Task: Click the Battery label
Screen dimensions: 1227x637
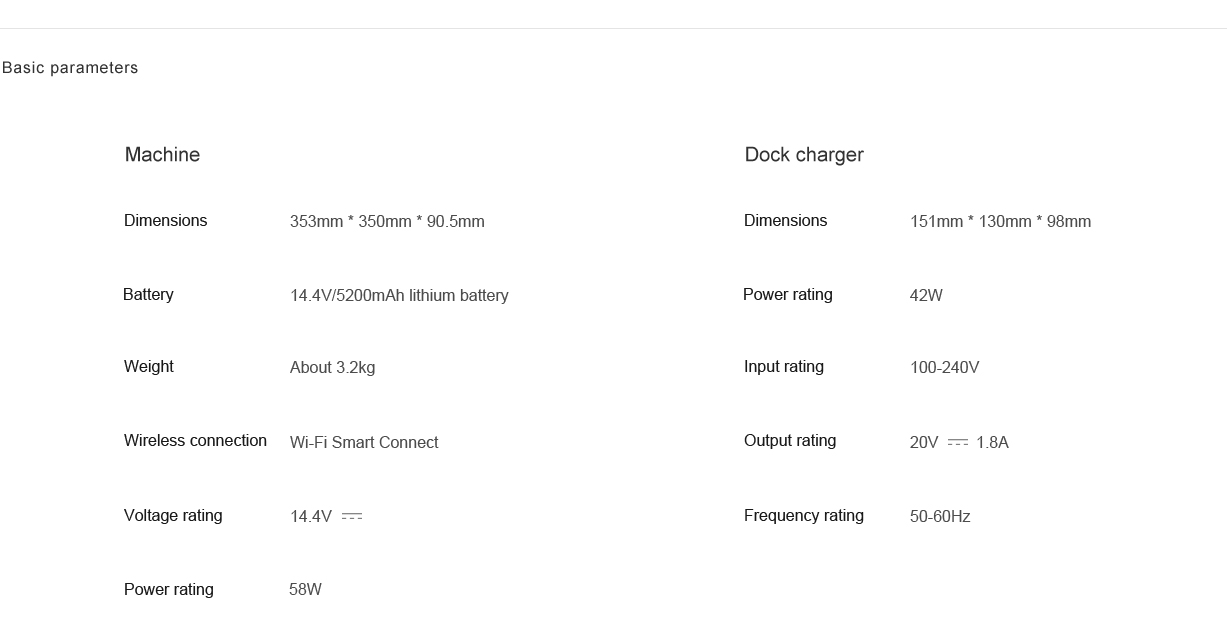Action: (x=148, y=295)
